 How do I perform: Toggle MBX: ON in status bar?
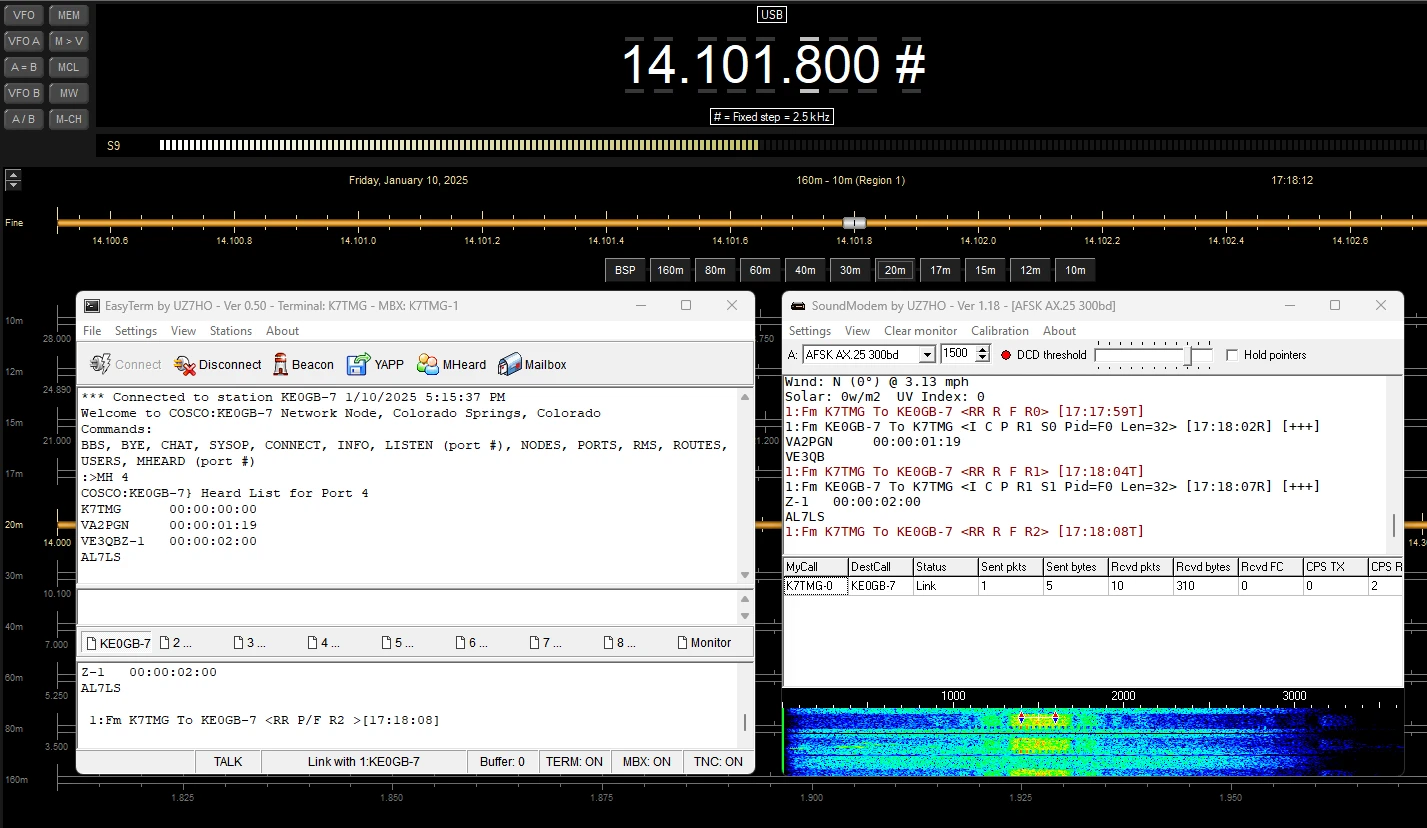[x=647, y=762]
